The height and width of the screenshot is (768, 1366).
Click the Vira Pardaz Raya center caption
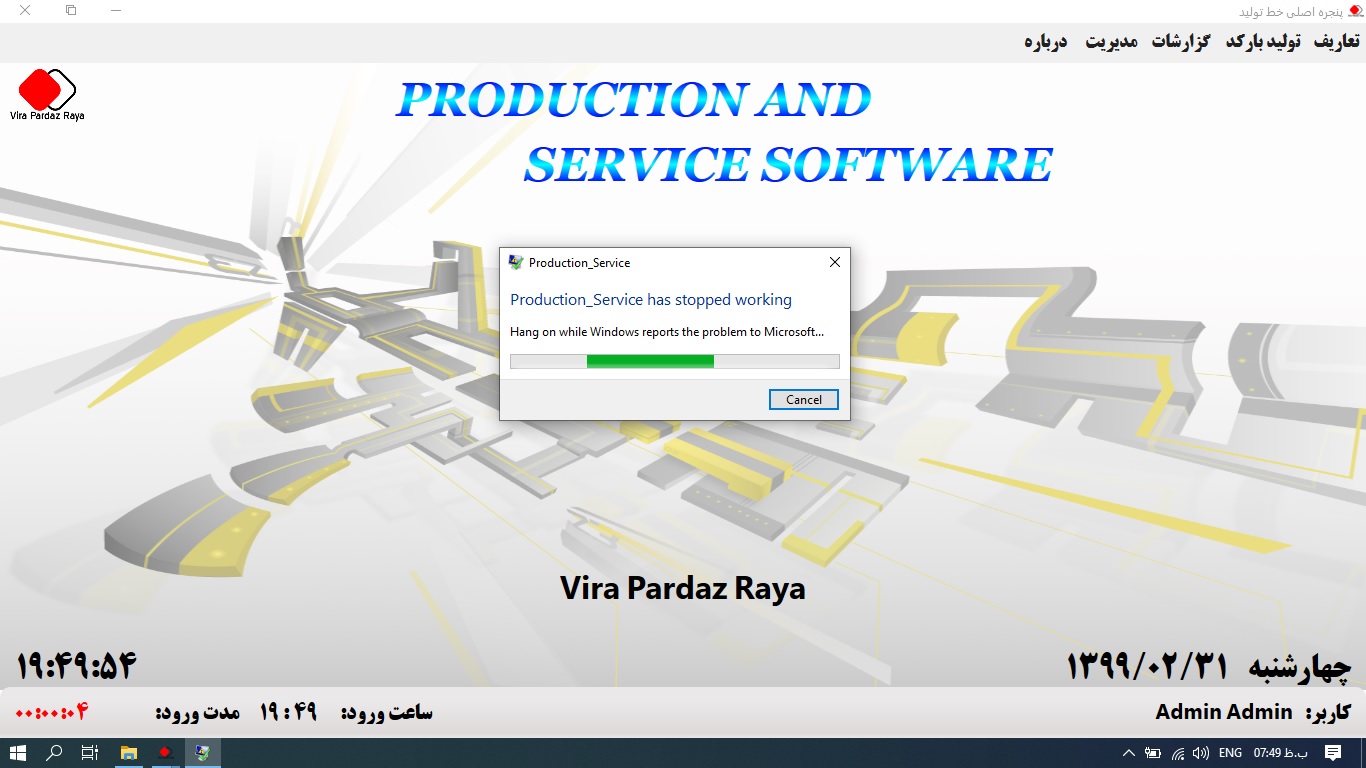click(683, 588)
